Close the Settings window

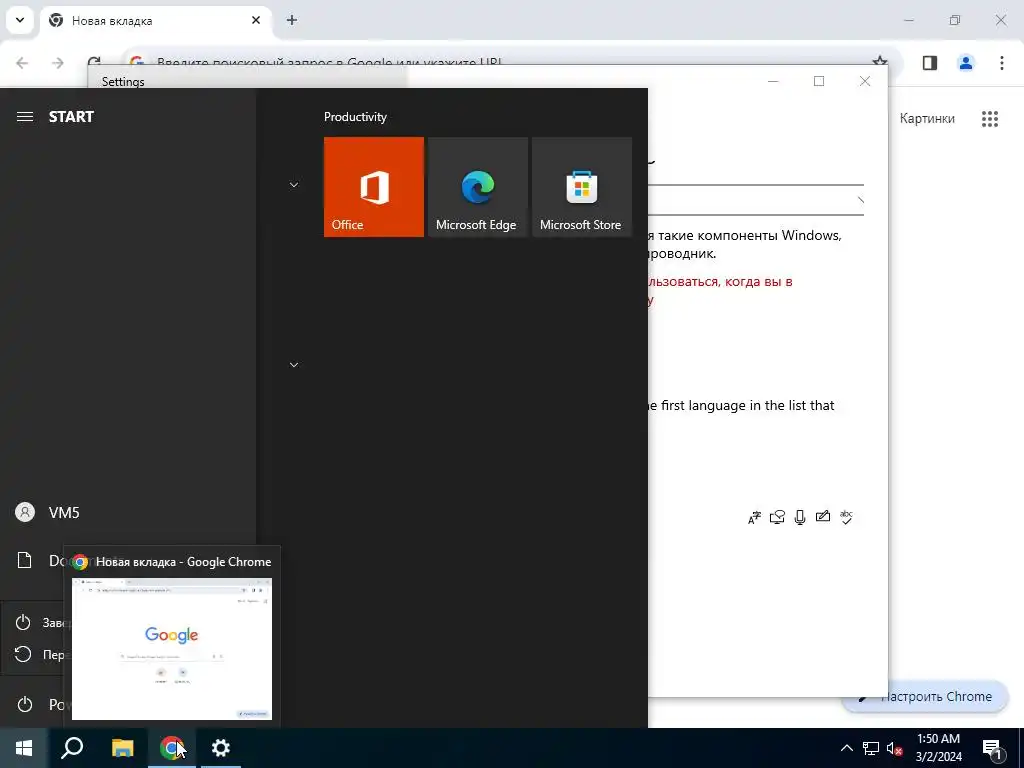865,81
